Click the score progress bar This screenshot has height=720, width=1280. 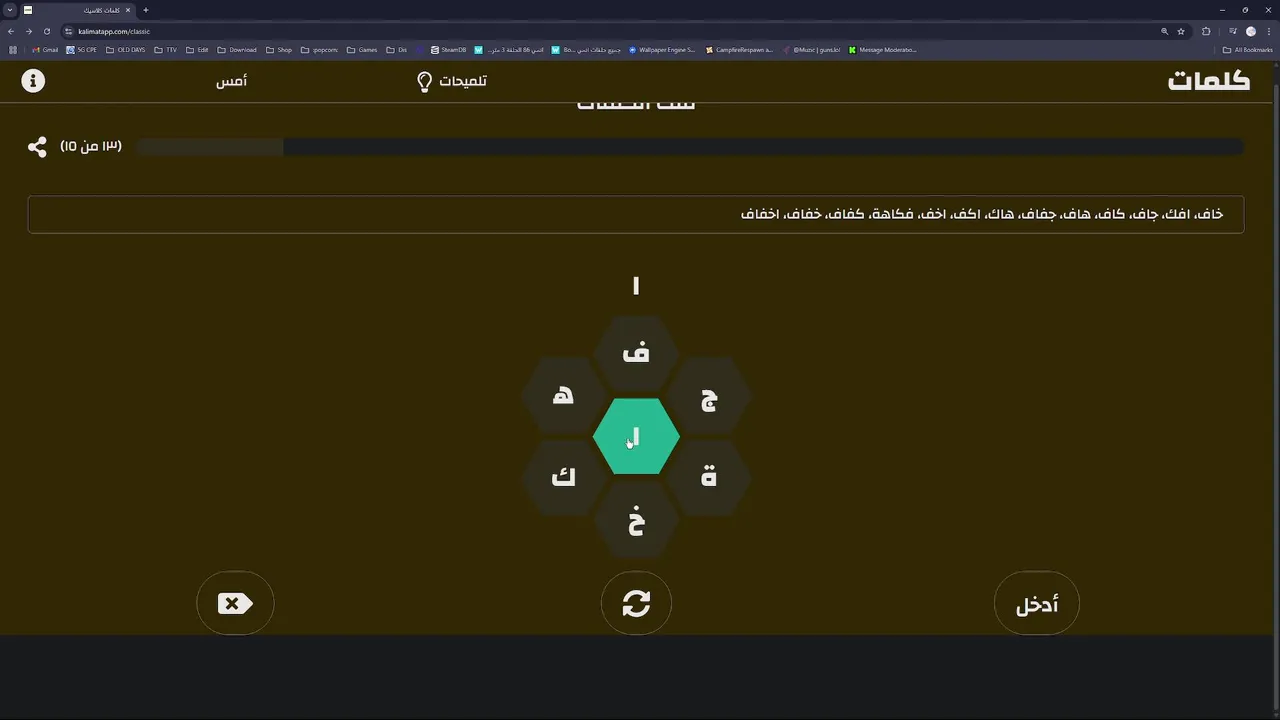point(690,147)
